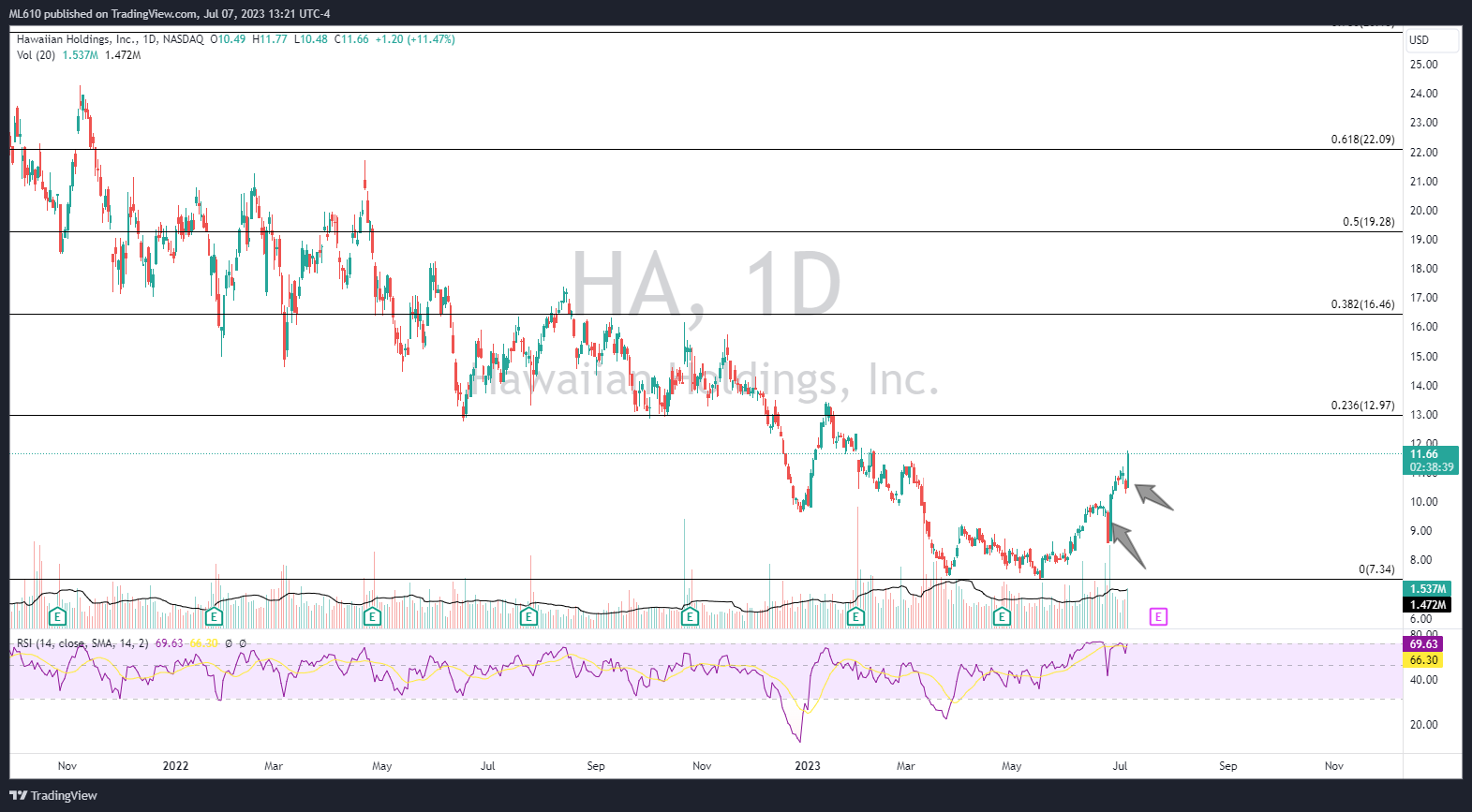Image resolution: width=1472 pixels, height=812 pixels.
Task: Click the 2022 label on the time axis
Action: (175, 766)
